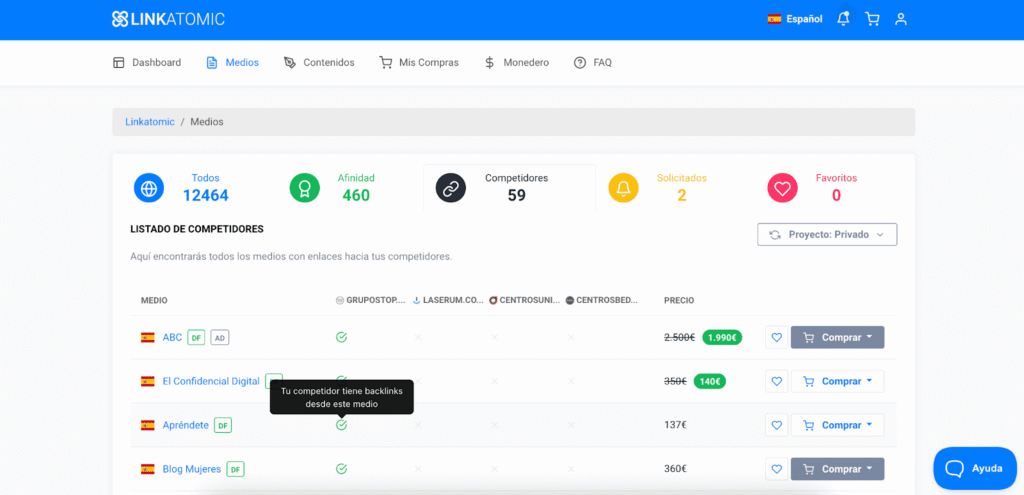Click the Competidores chain link icon

tap(451, 188)
